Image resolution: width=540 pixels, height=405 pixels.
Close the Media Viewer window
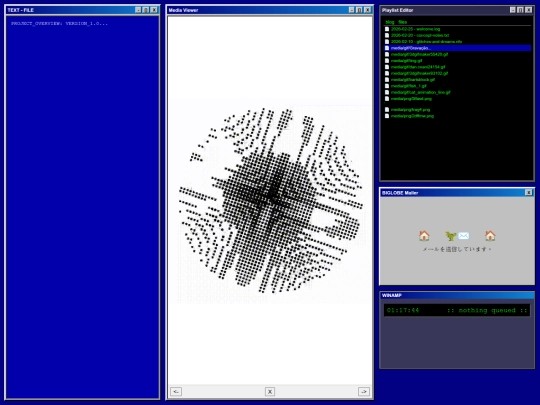tap(367, 10)
